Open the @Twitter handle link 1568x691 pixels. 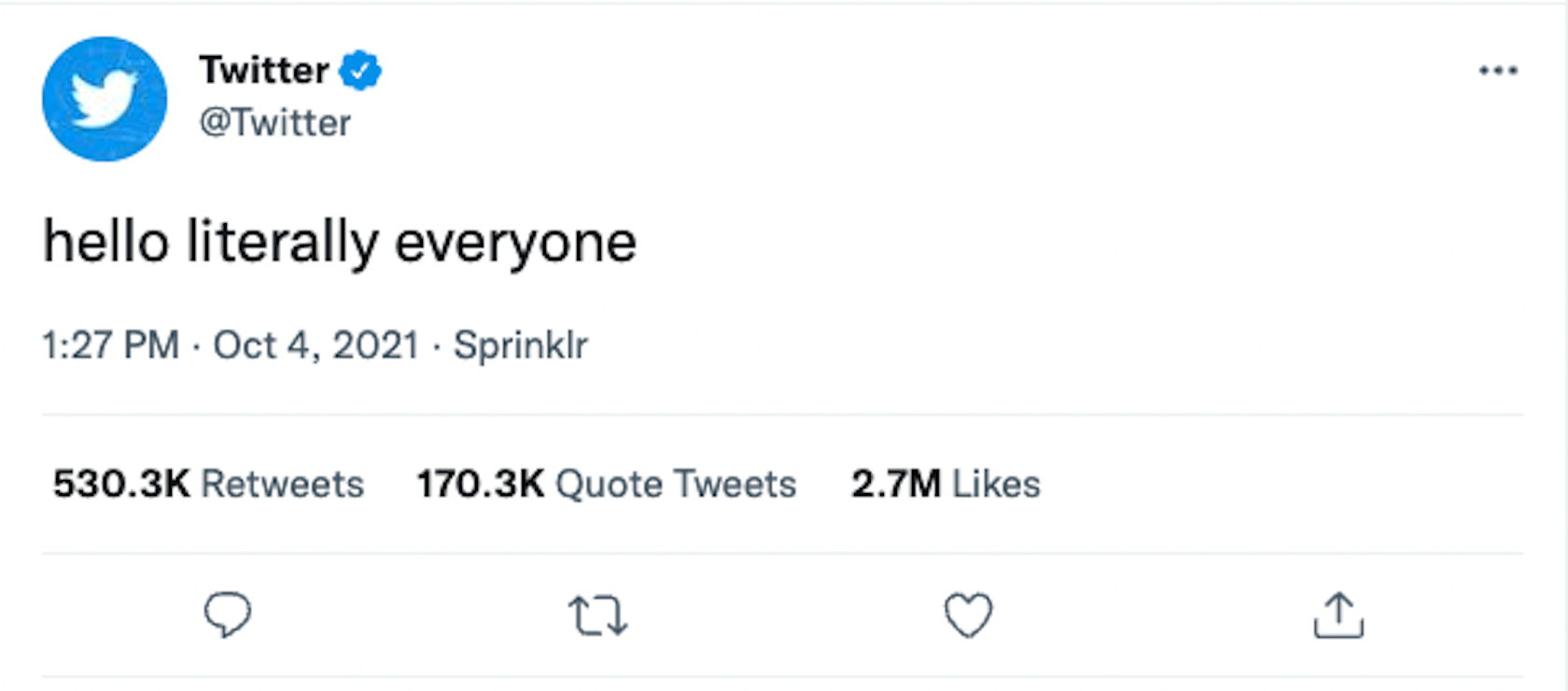[275, 123]
